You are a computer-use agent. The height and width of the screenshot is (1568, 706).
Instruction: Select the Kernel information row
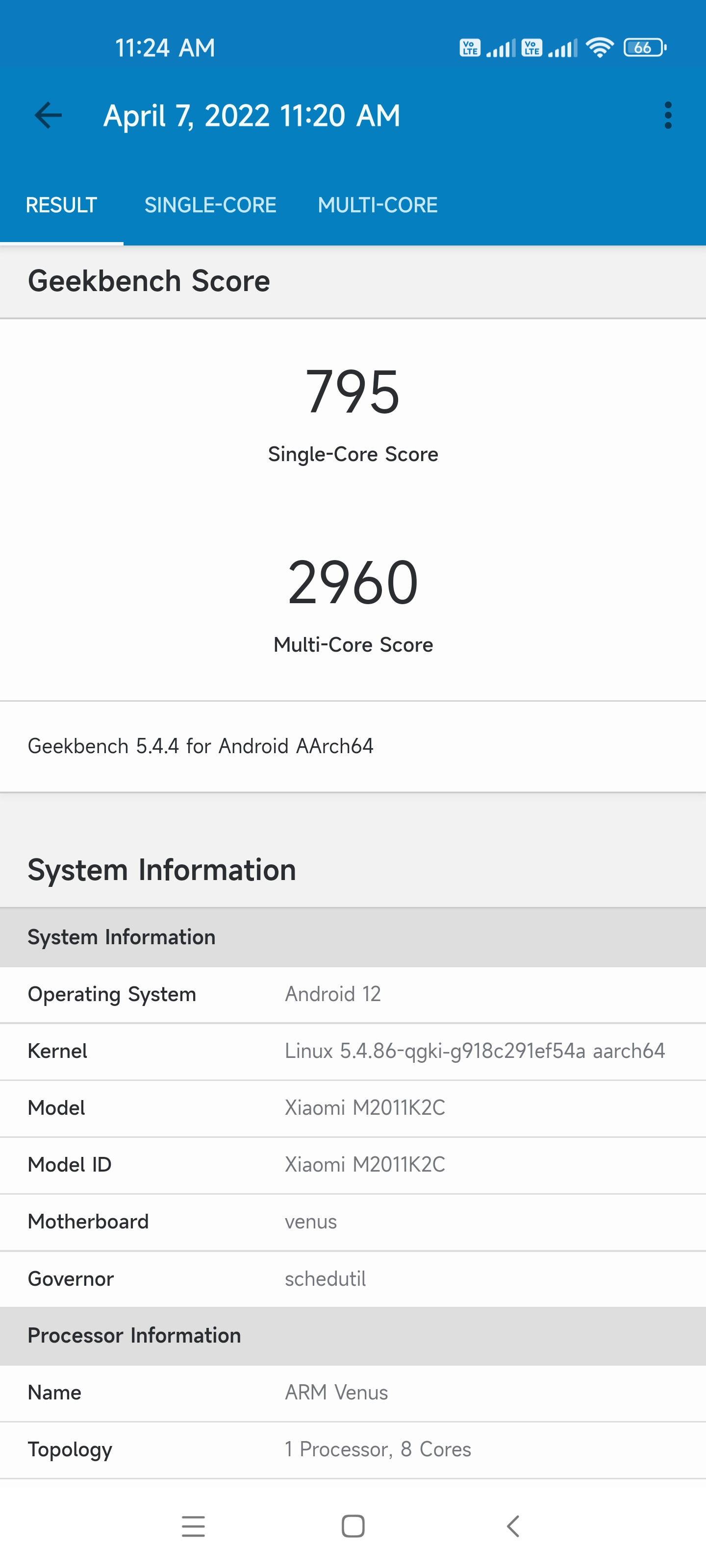(353, 1051)
